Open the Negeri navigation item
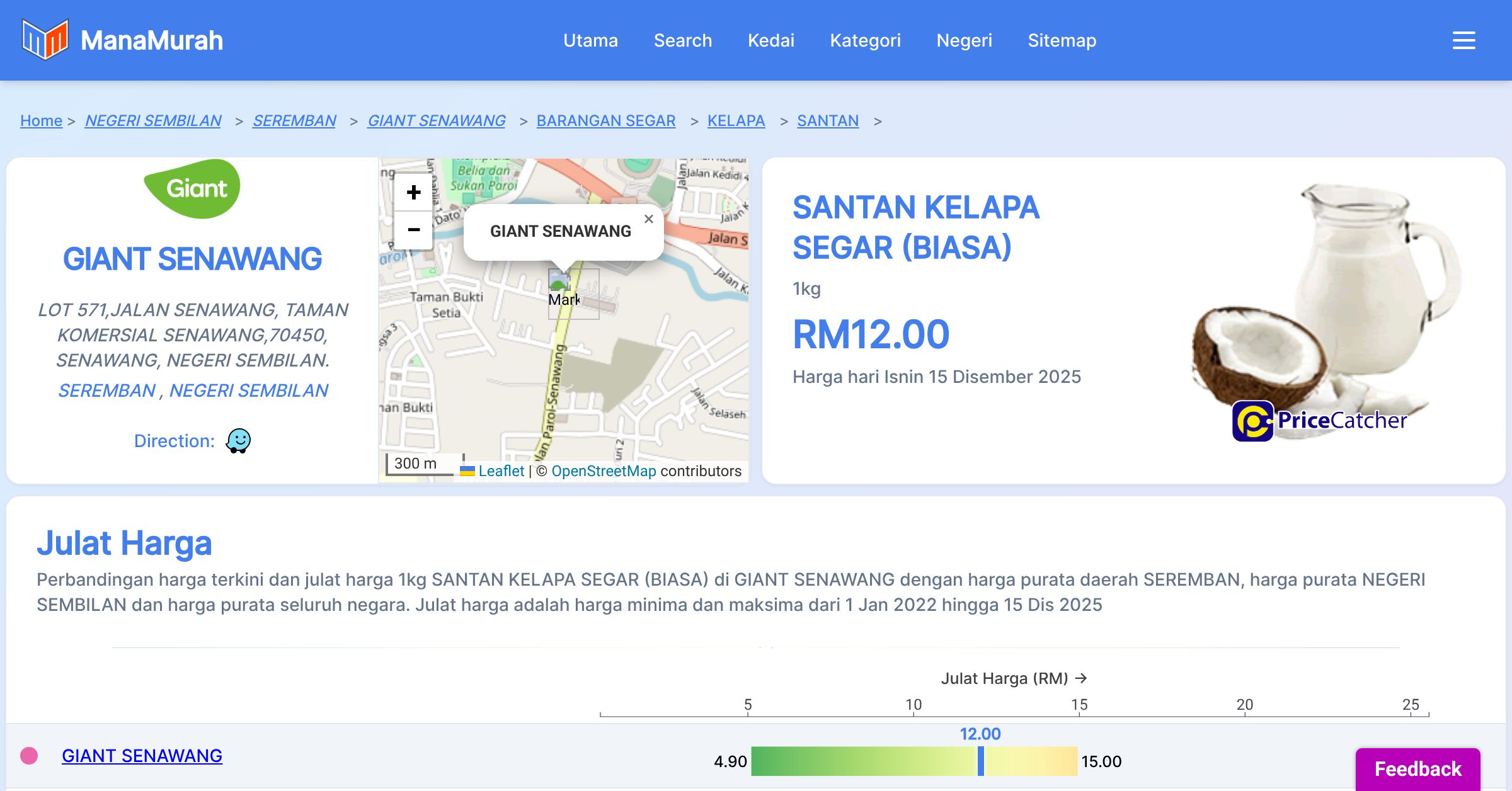1512x791 pixels. point(964,40)
